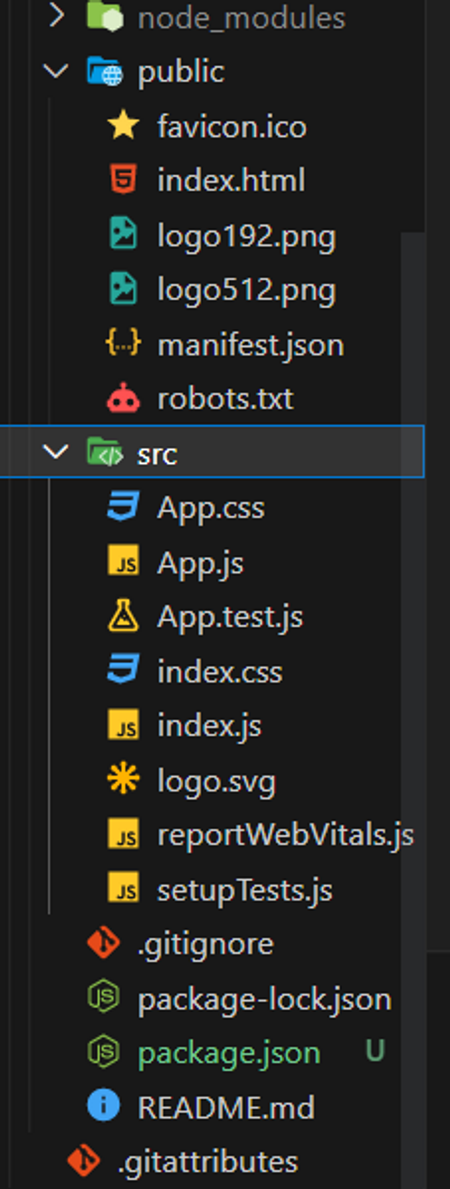Viewport: 450px width, 1189px height.
Task: Click the robot icon beside robots.txt
Action: click(x=123, y=399)
